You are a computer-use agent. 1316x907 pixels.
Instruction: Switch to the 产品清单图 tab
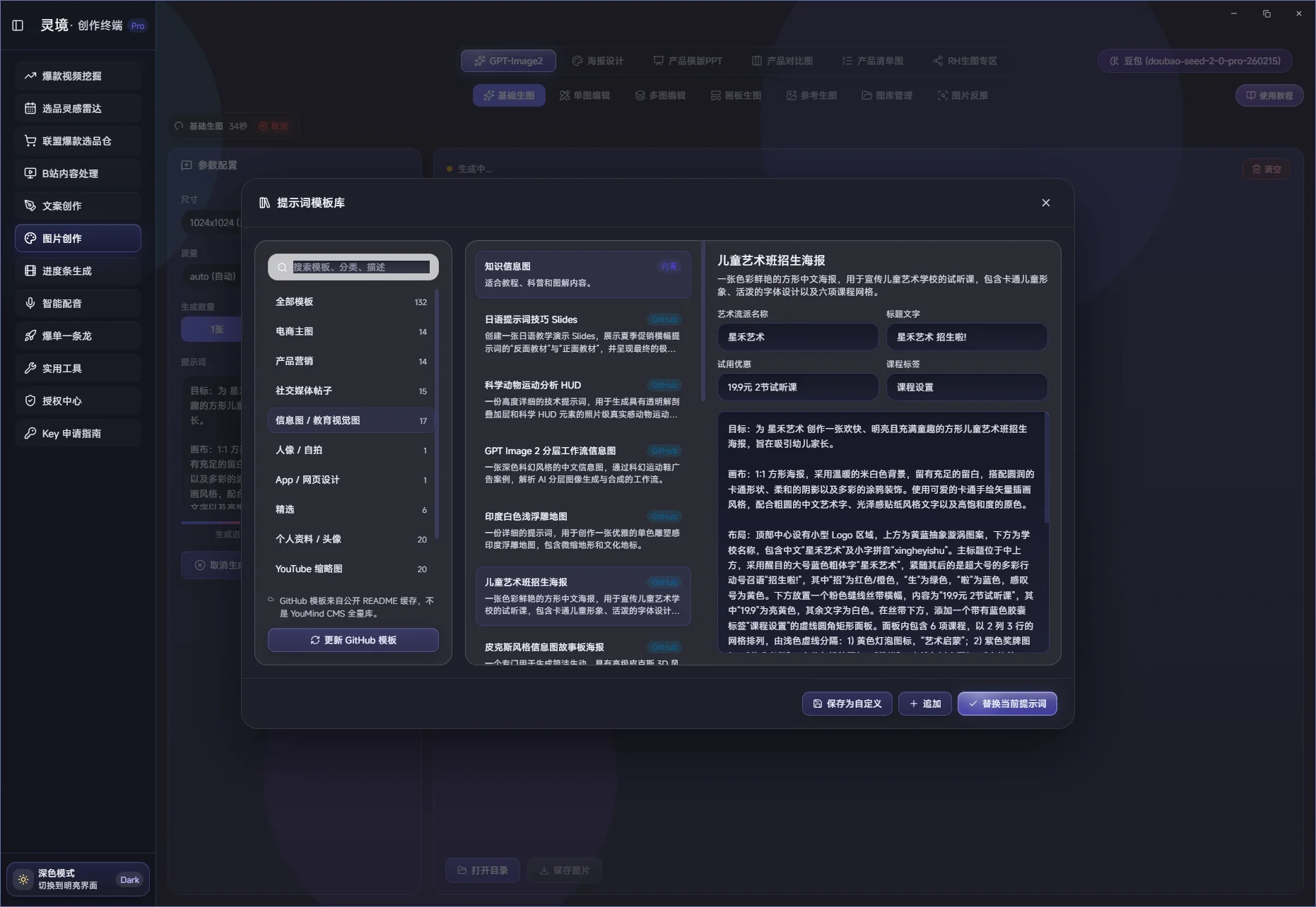click(x=873, y=61)
